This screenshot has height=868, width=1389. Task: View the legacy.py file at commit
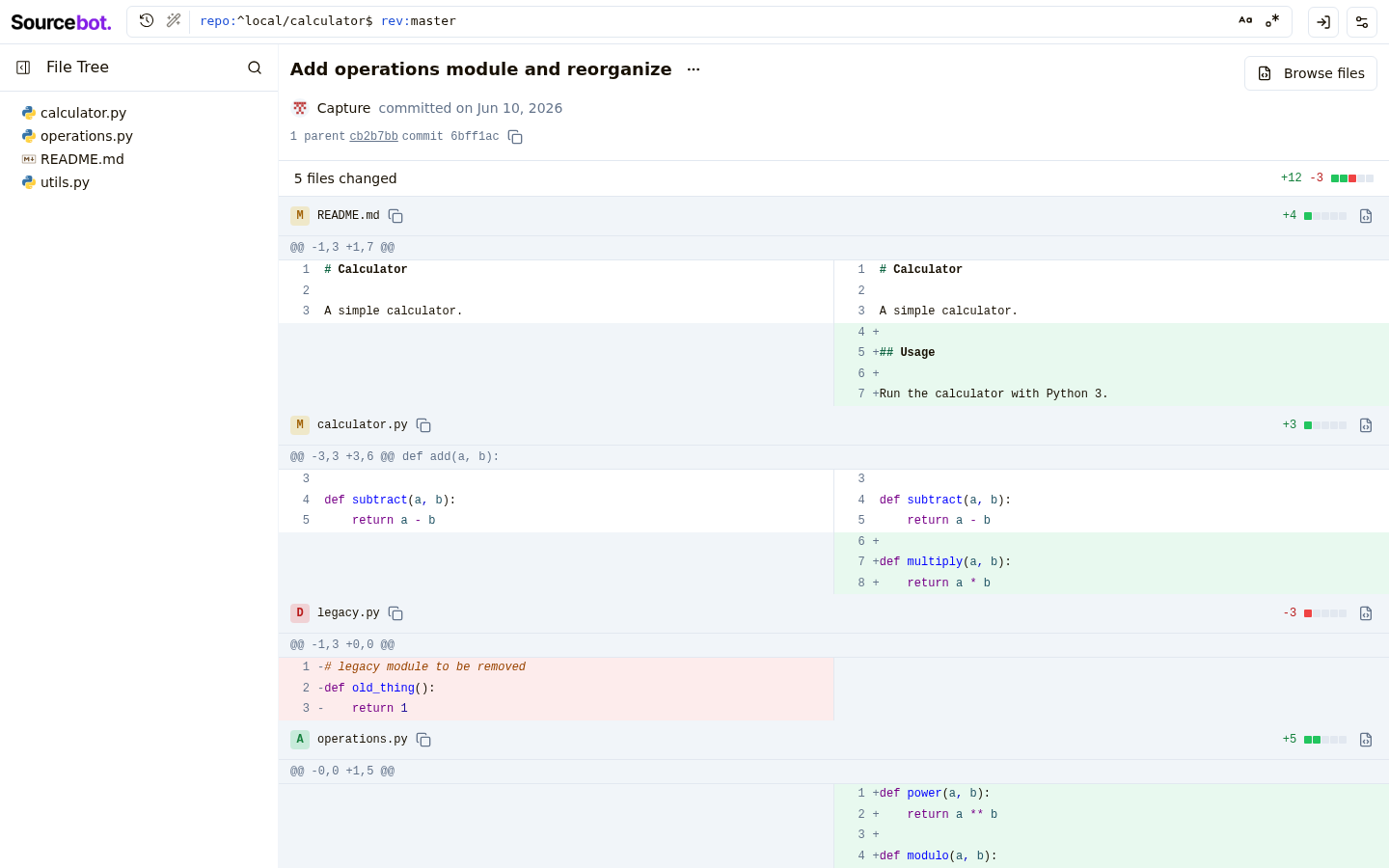1366,613
